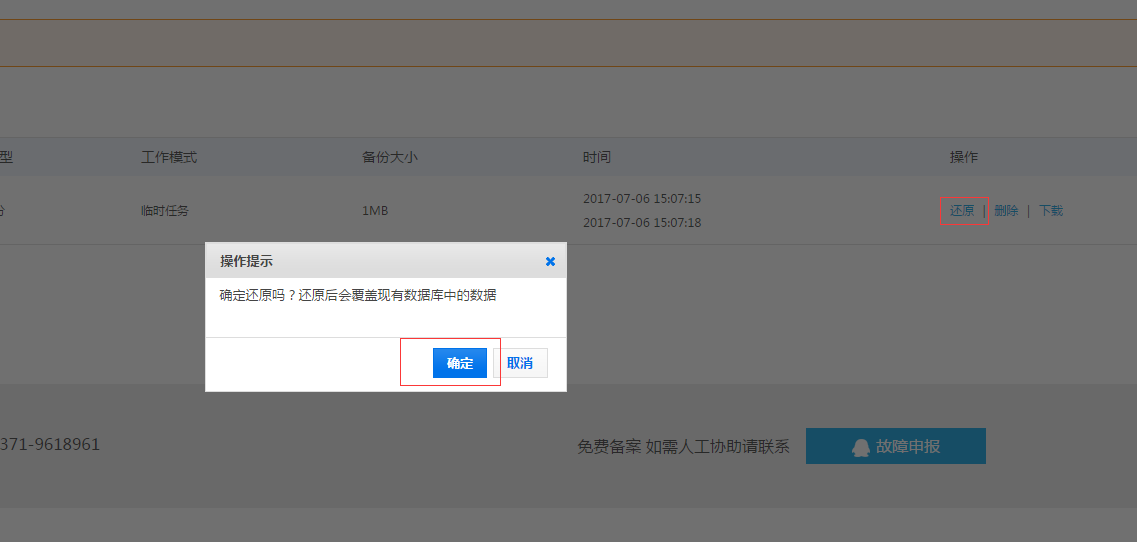
Task: Click the 还原 link in the backup row
Action: click(962, 211)
